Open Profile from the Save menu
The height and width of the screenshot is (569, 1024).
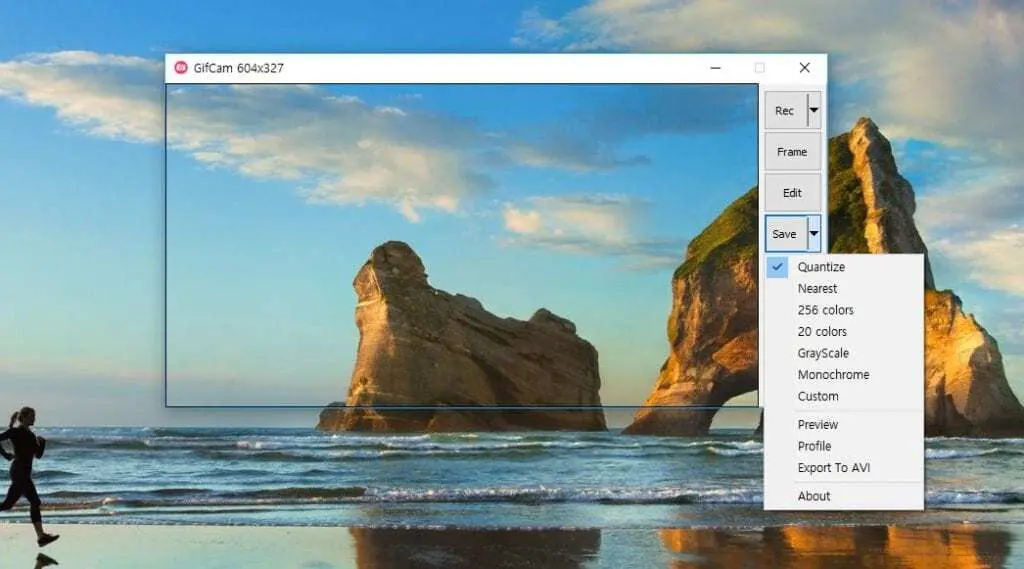click(x=844, y=446)
